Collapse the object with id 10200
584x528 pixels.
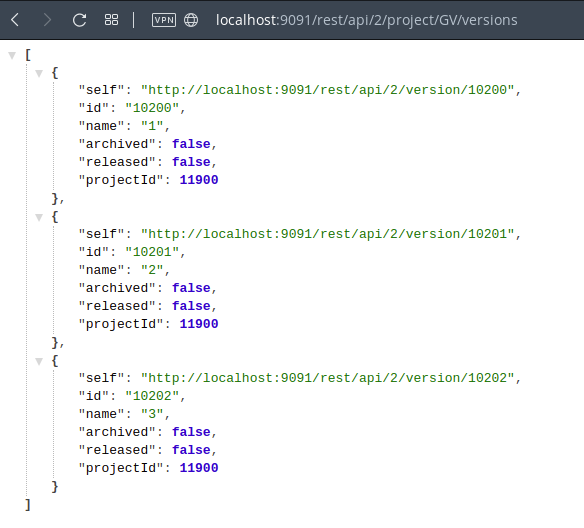coord(39,73)
